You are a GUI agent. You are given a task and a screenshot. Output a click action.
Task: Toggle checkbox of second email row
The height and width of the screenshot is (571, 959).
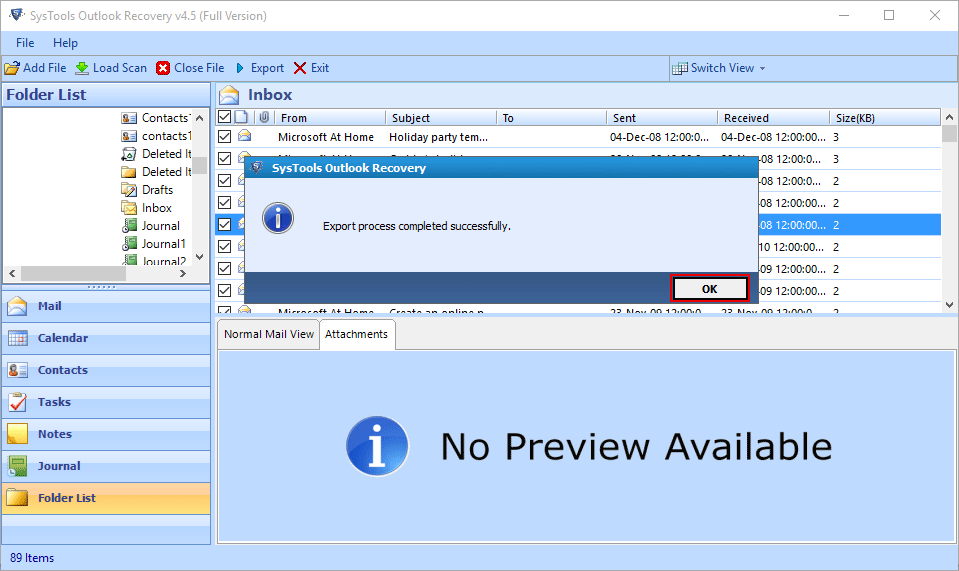point(224,158)
